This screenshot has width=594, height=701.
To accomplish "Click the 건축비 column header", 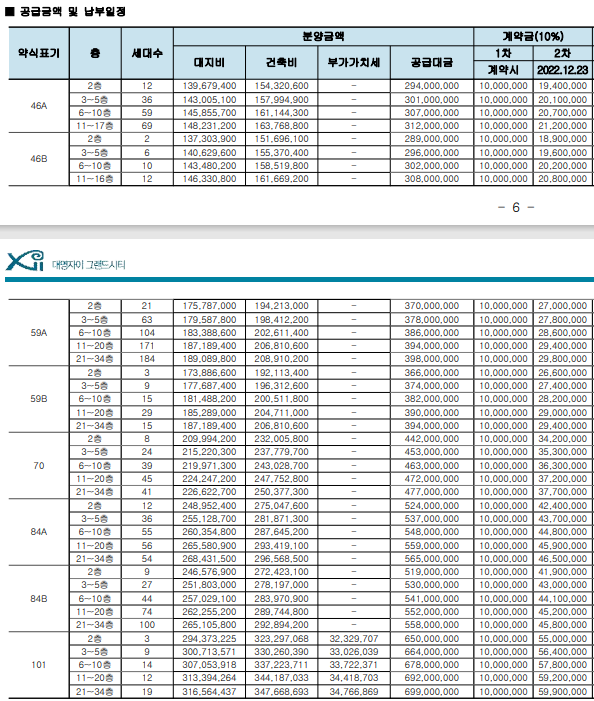I will coord(282,63).
